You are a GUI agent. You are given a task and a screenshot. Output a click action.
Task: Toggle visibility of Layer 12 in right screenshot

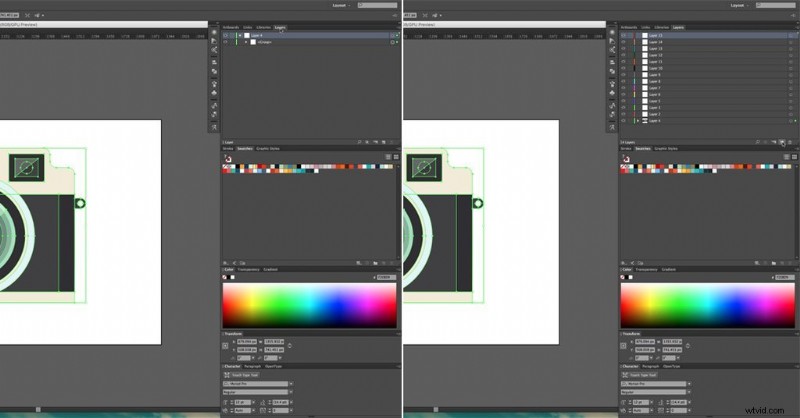click(623, 55)
